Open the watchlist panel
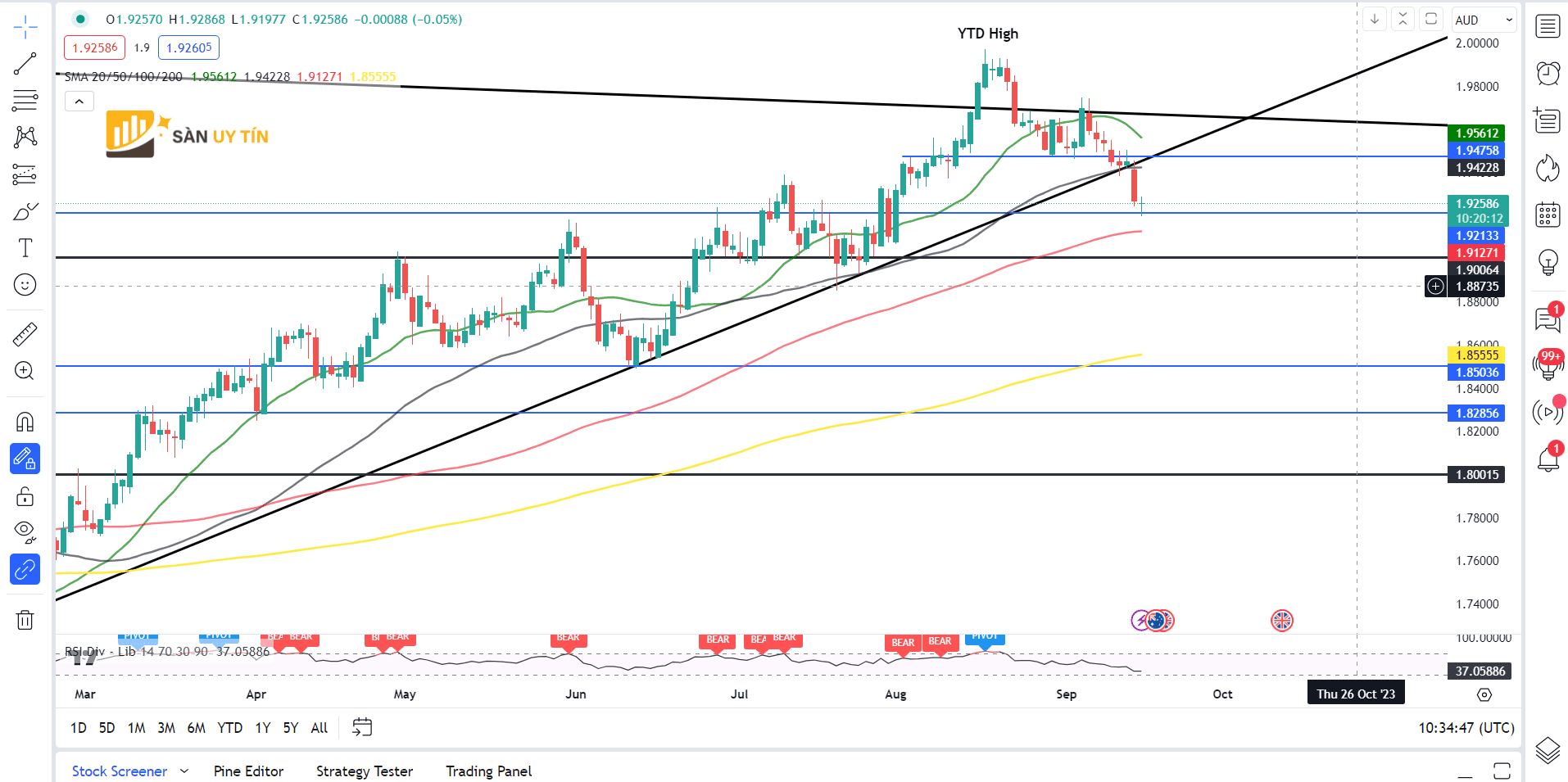 pos(1548,26)
